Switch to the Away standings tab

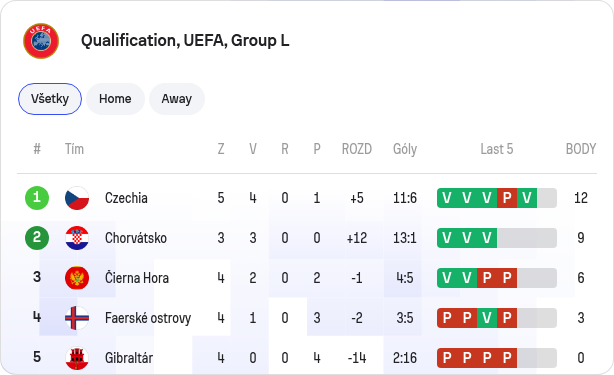click(x=177, y=99)
